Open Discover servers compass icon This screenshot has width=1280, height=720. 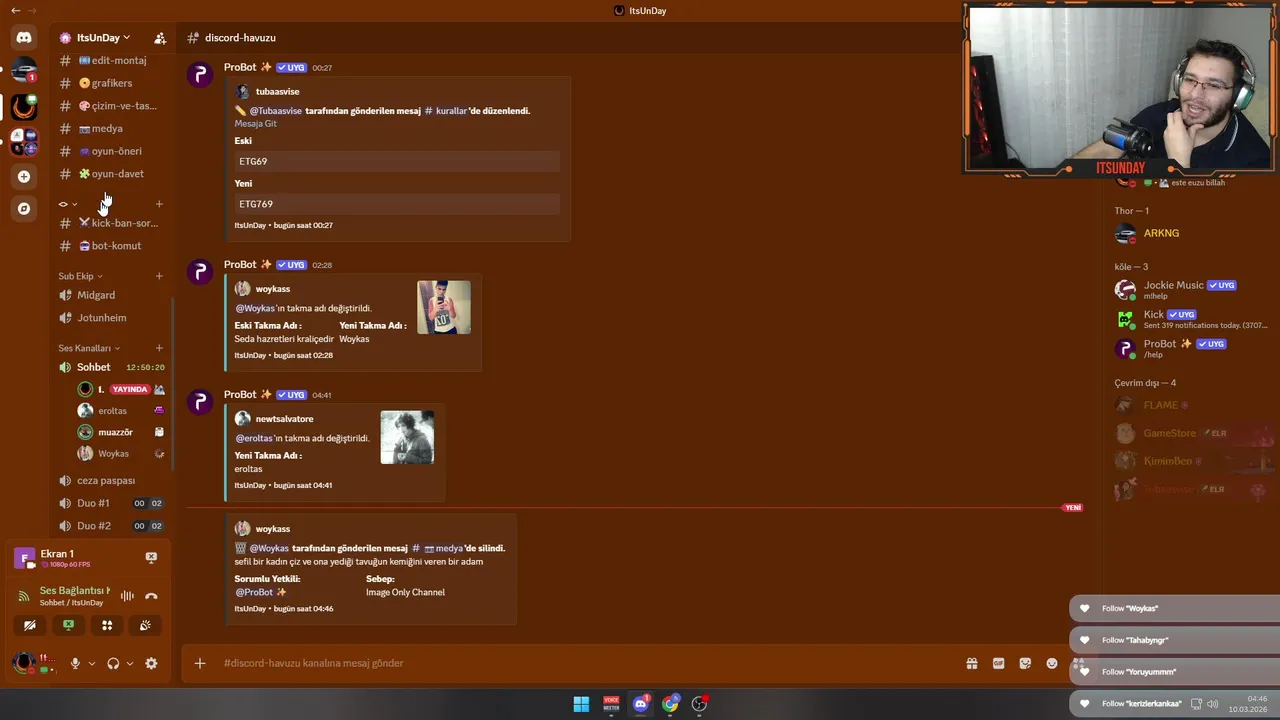pyautogui.click(x=24, y=208)
